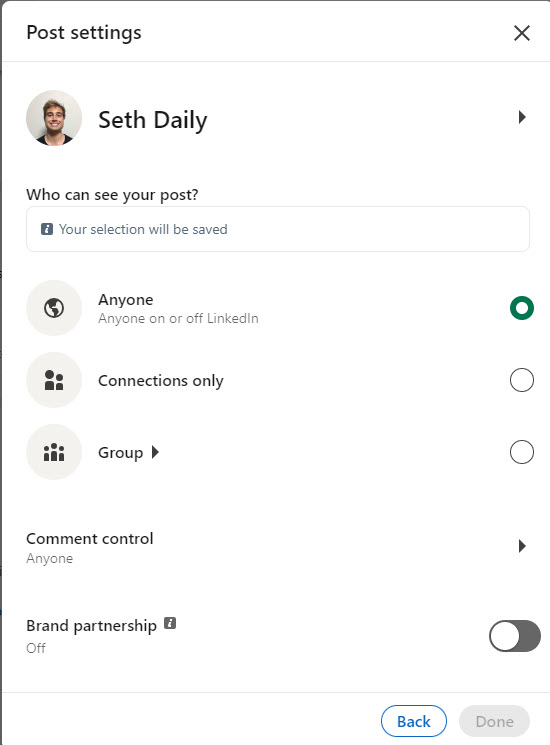Expand the Group option arrow

click(x=155, y=452)
